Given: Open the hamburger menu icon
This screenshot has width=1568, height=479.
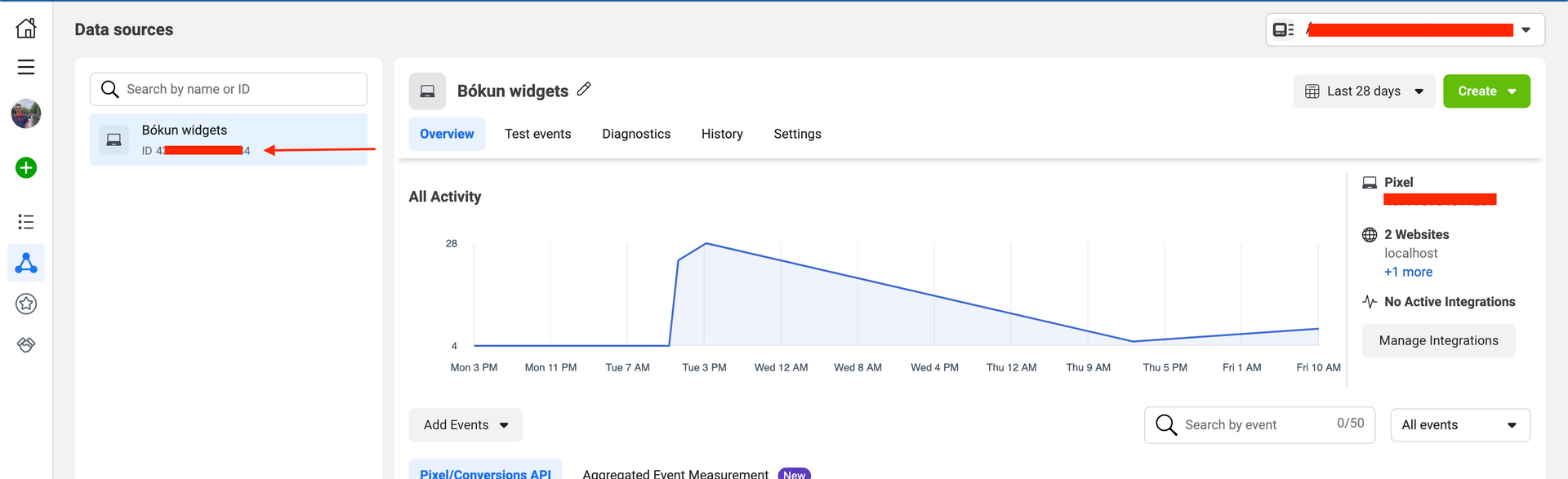Looking at the screenshot, I should pyautogui.click(x=26, y=67).
